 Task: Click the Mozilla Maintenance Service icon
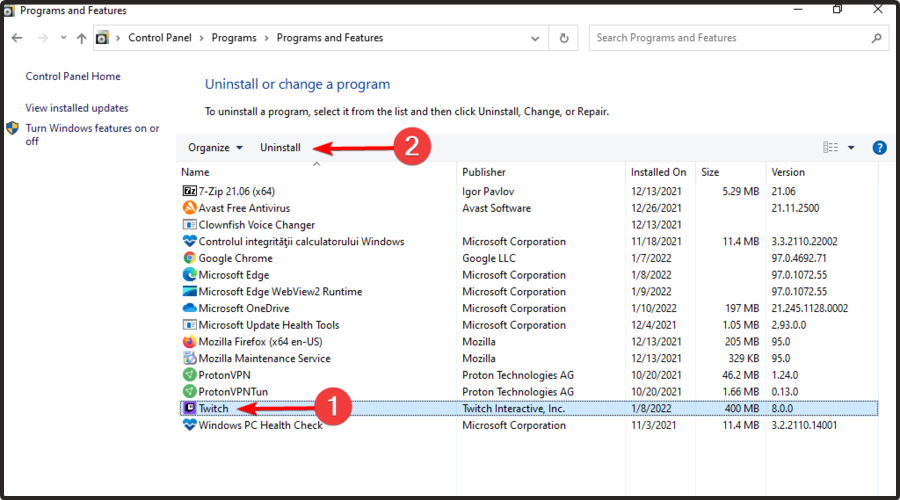189,358
